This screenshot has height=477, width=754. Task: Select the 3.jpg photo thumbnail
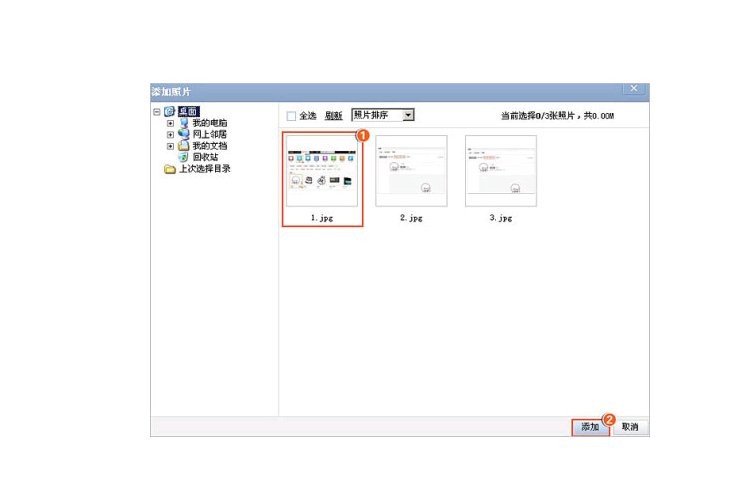tap(501, 171)
